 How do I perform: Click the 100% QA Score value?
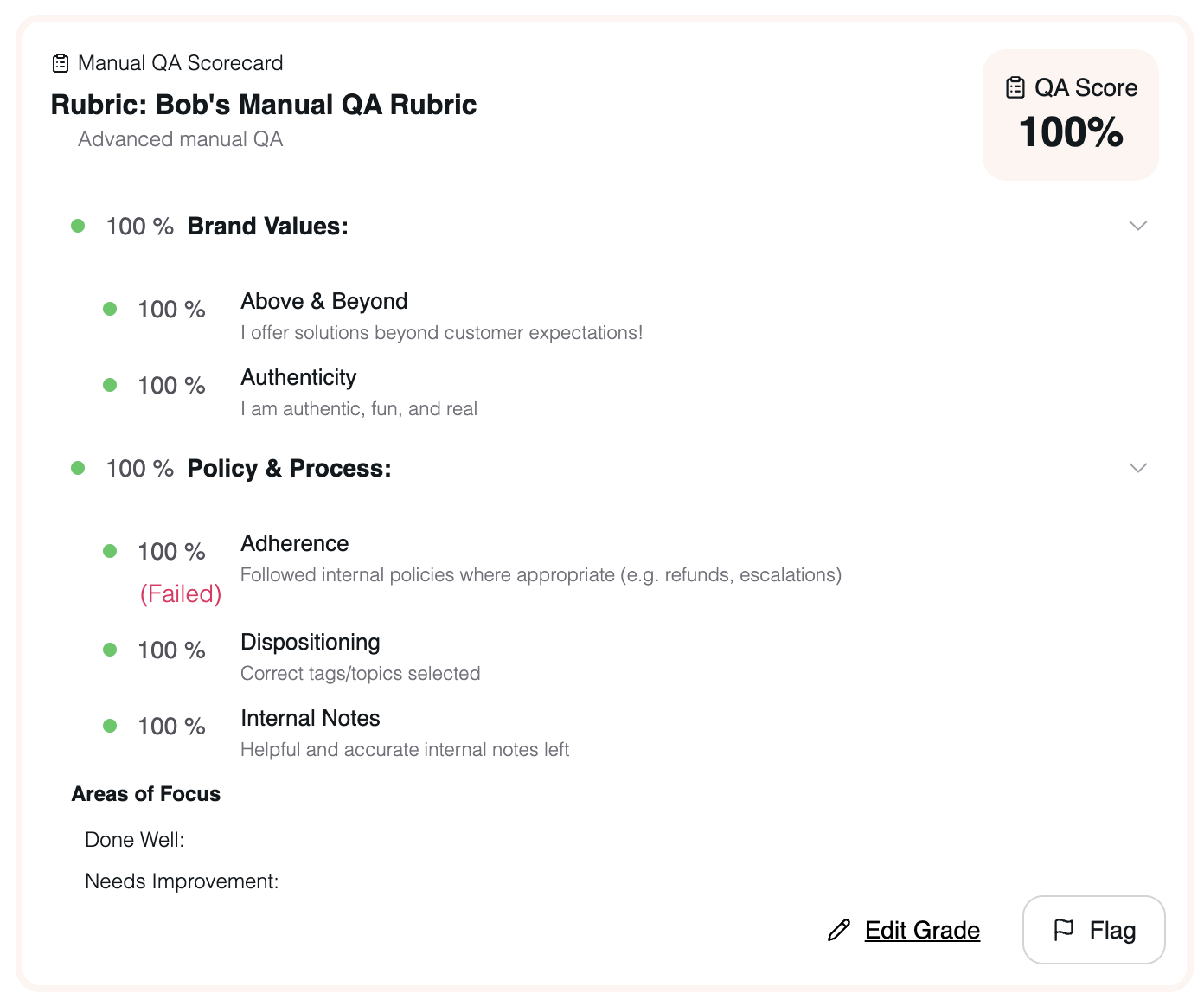coord(1071,132)
